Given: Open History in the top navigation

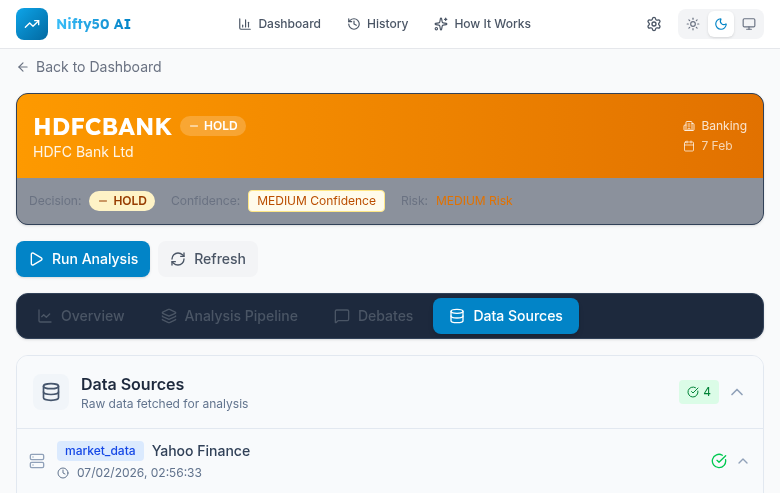Looking at the screenshot, I should [377, 24].
